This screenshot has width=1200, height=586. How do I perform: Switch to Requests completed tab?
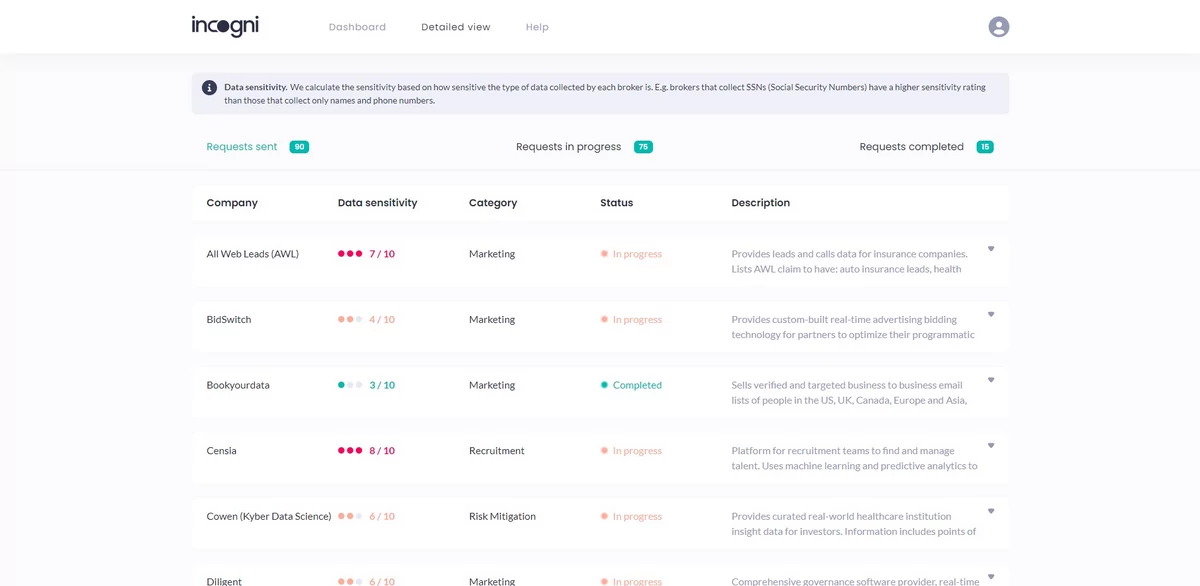coord(911,147)
